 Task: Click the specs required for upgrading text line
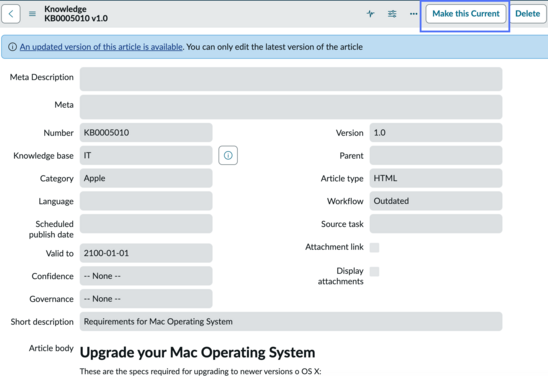[x=200, y=371]
